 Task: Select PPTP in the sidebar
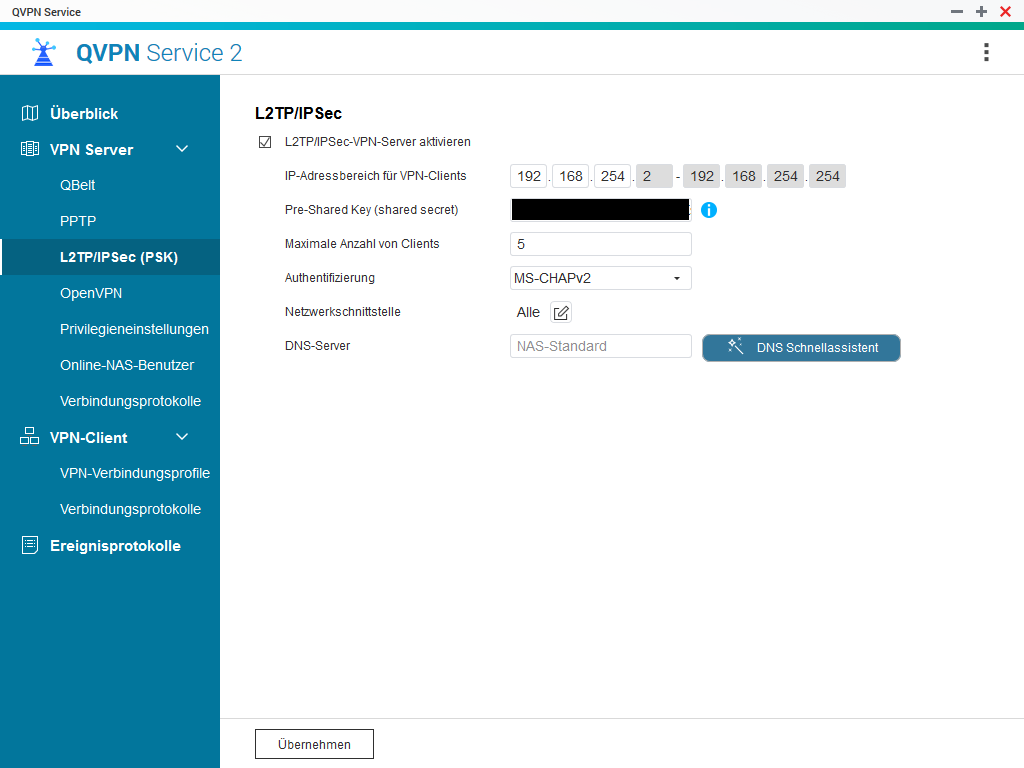[78, 221]
